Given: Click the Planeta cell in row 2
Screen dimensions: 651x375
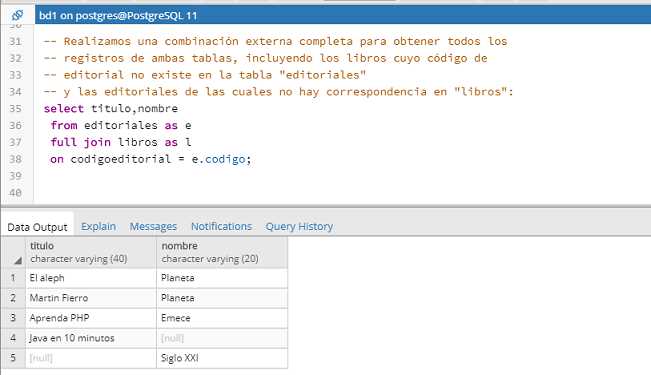Looking at the screenshot, I should (222, 298).
